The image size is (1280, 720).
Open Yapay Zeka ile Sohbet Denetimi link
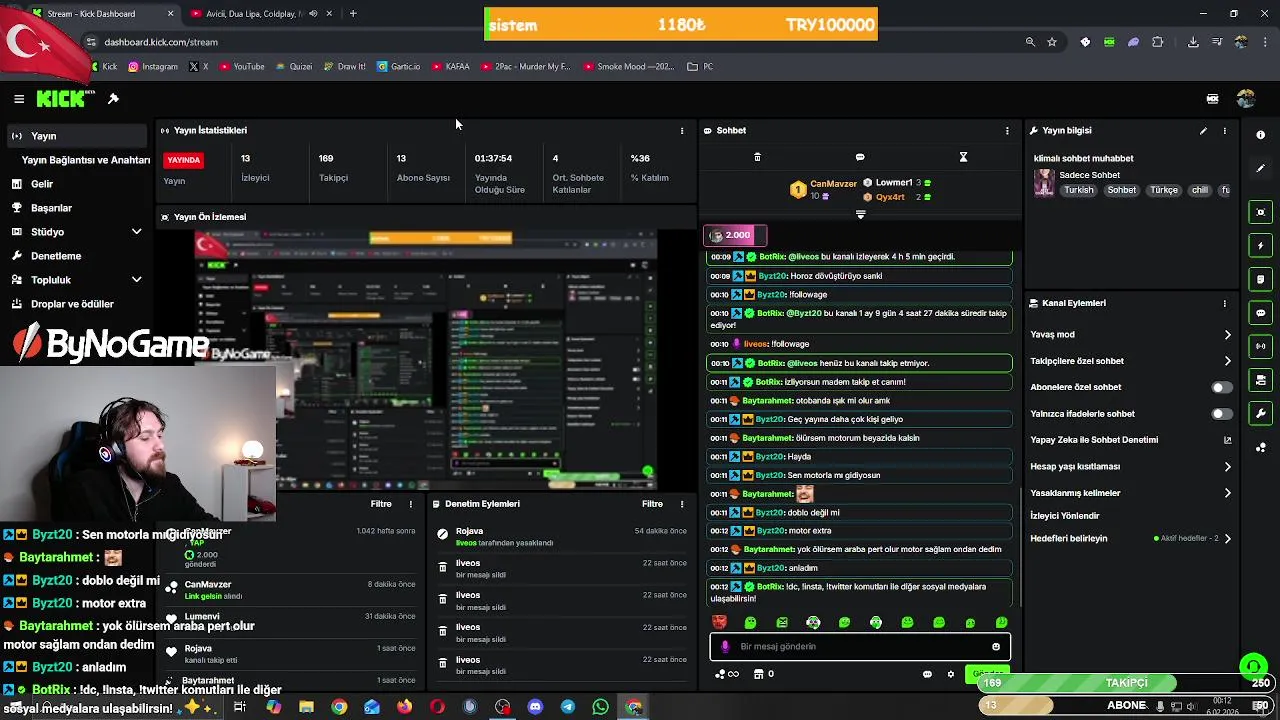tap(1130, 440)
